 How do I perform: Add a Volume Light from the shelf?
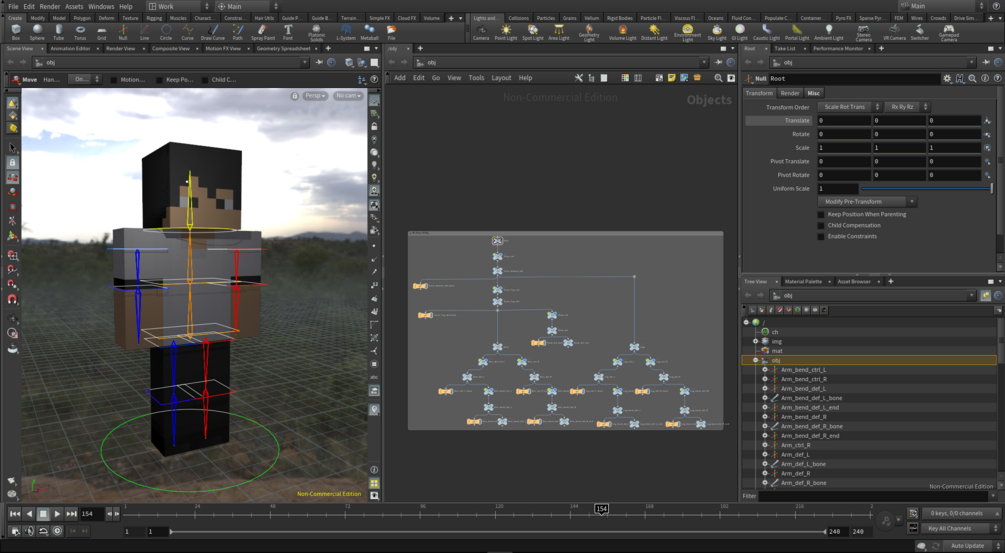point(622,32)
